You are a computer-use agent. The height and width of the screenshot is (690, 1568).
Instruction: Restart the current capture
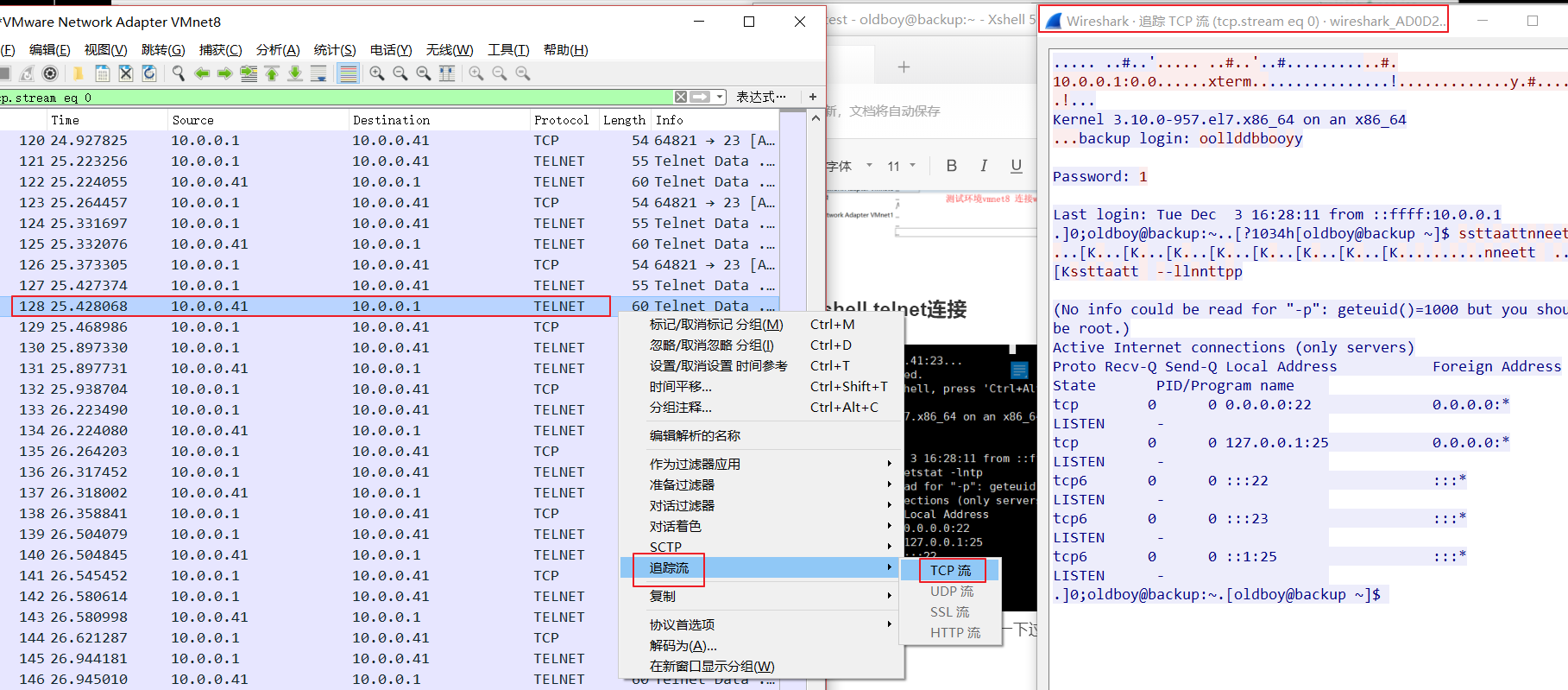27,73
